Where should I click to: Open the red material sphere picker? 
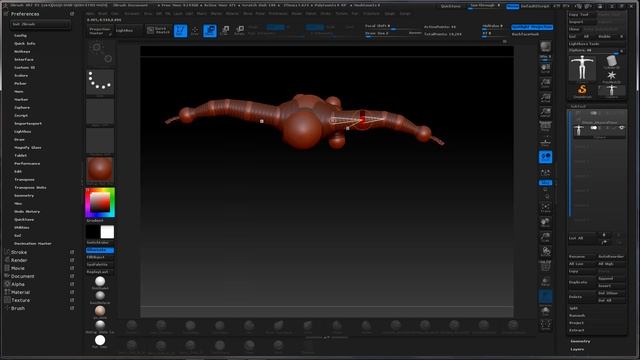point(100,169)
